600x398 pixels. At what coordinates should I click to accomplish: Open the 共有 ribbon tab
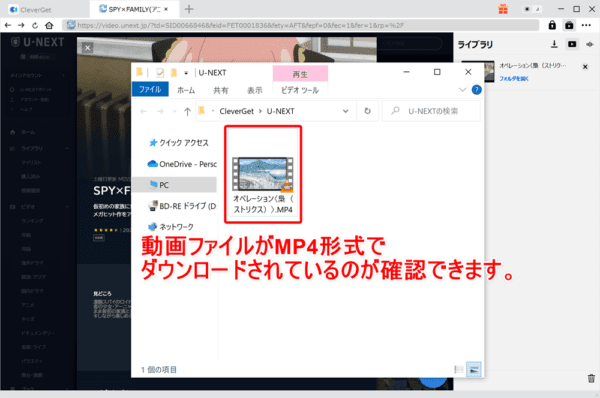click(x=221, y=90)
